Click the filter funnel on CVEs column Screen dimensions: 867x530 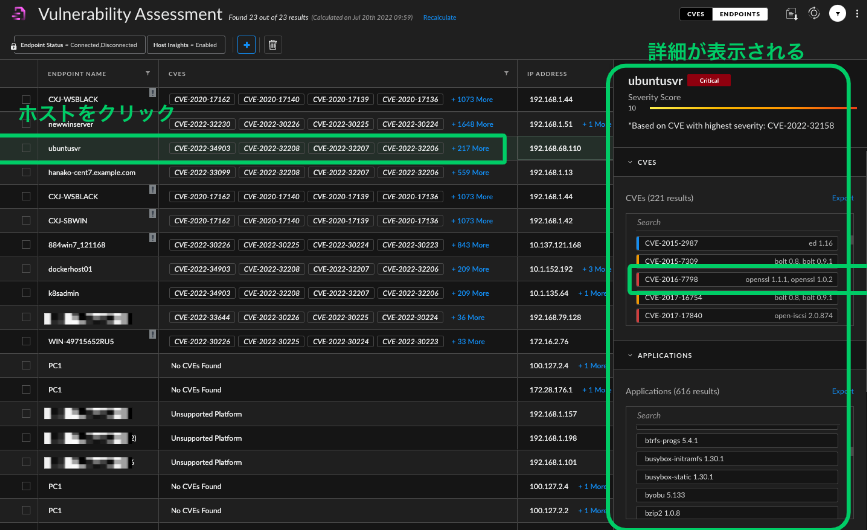pyautogui.click(x=507, y=73)
